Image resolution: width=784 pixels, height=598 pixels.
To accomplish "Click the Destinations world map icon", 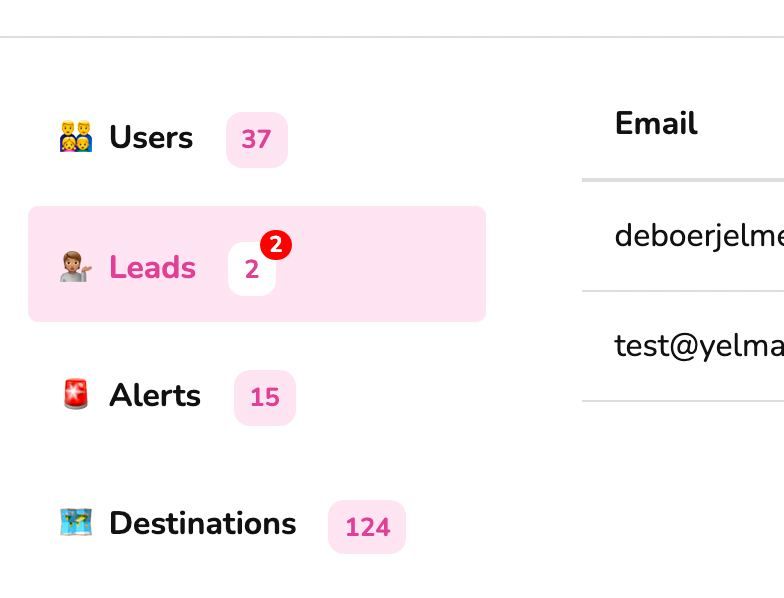I will coord(76,523).
